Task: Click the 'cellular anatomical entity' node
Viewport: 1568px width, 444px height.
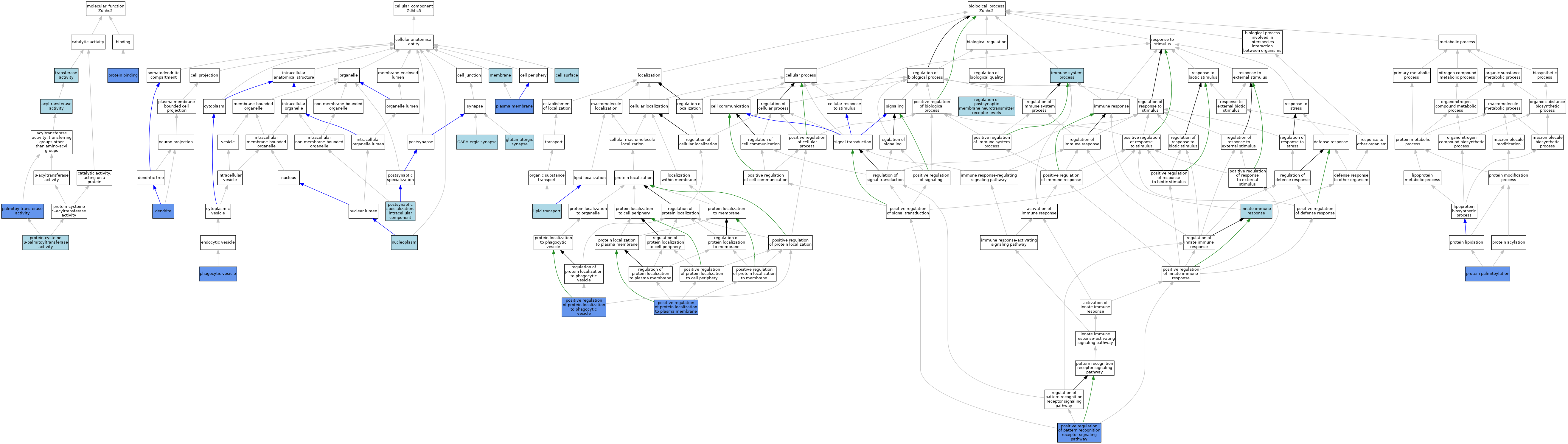Action: coord(414,42)
